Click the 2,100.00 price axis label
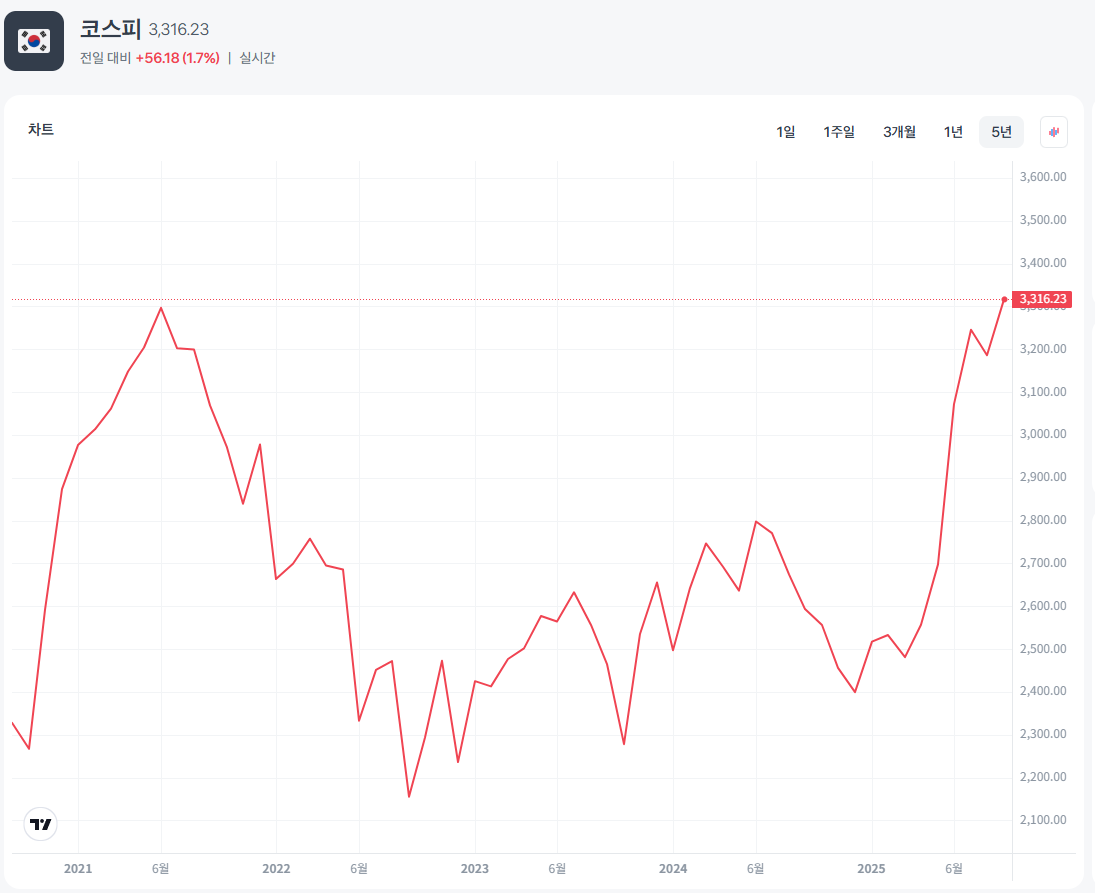1095x893 pixels. 1043,820
